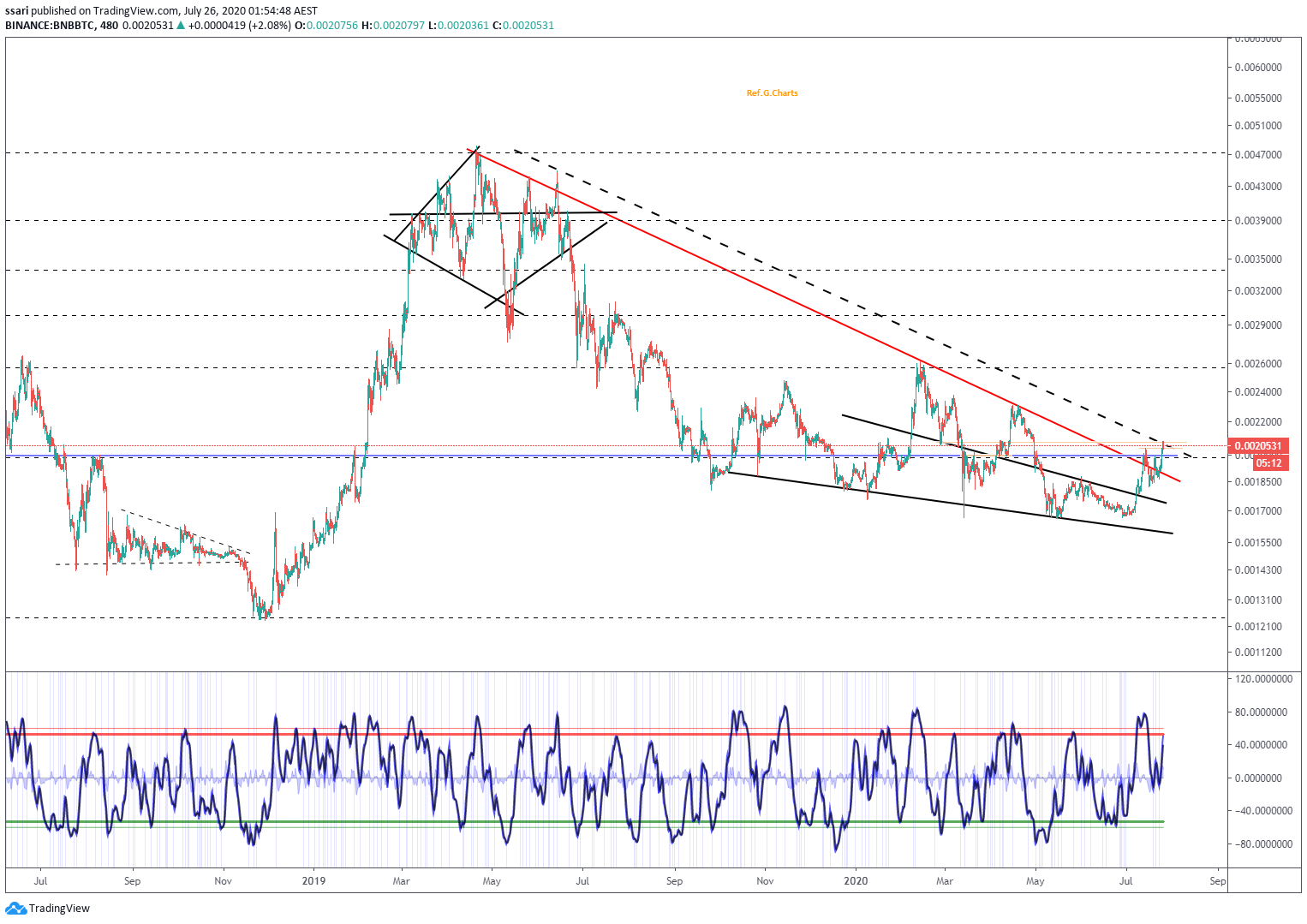1307x924 pixels.
Task: Click the 0.0047000 price axis label
Action: [1258, 155]
